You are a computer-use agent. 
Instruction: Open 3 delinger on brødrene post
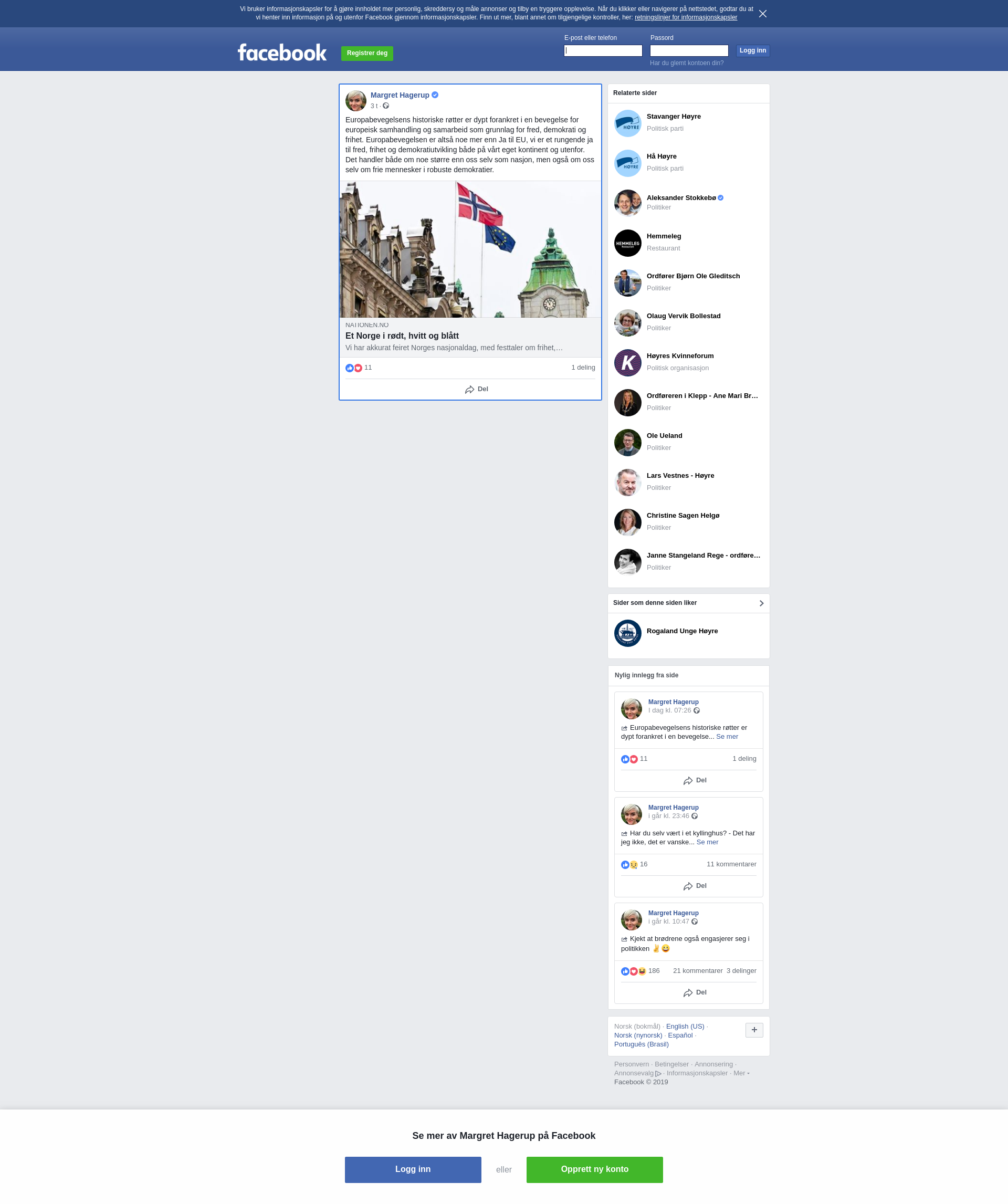741,971
